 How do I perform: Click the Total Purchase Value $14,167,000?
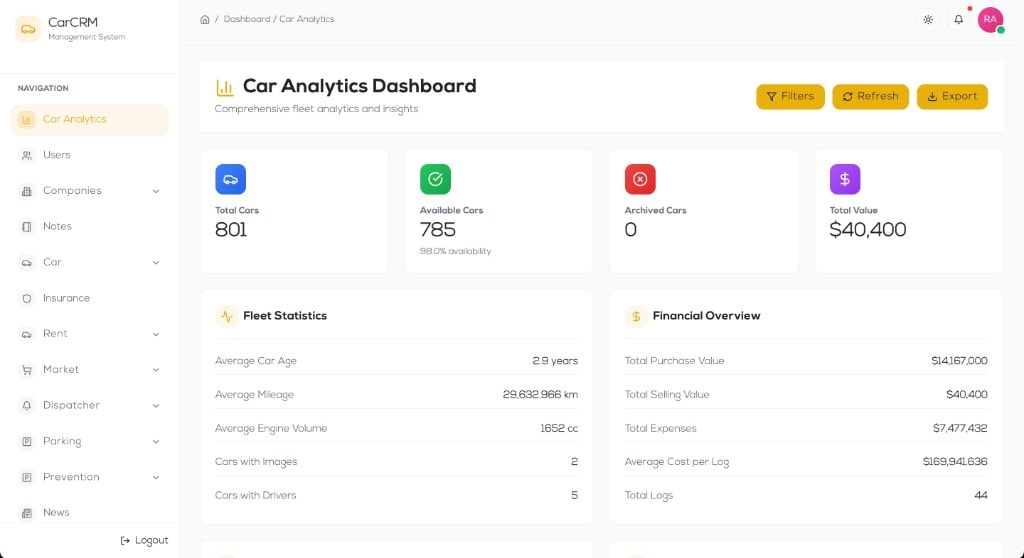pos(959,361)
